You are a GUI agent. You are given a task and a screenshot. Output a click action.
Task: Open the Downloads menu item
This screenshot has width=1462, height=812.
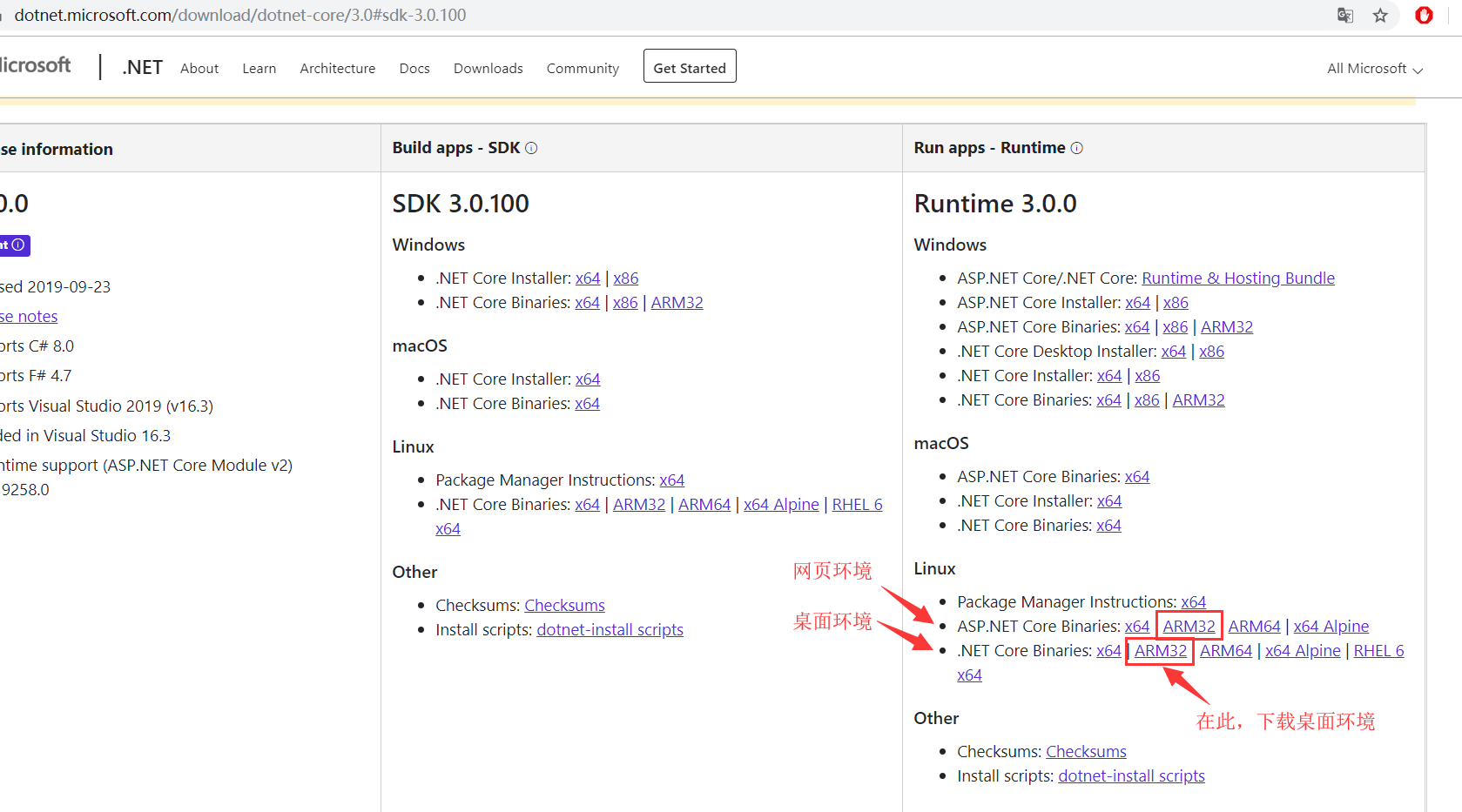tap(488, 68)
